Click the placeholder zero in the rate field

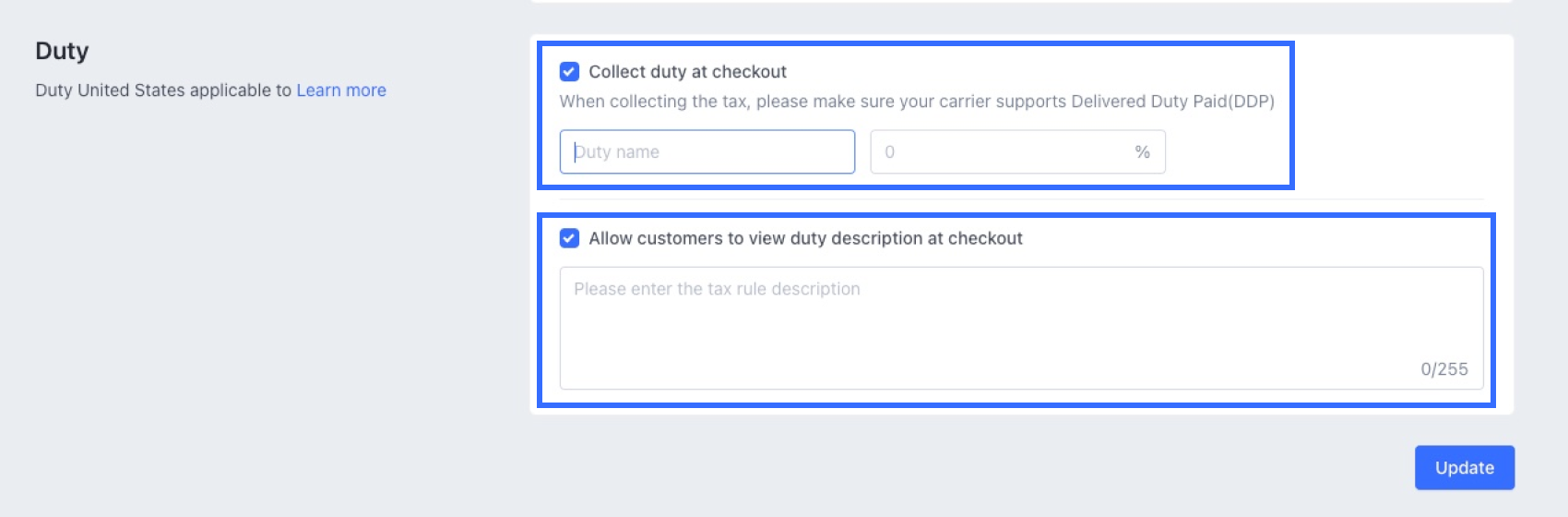coord(889,152)
